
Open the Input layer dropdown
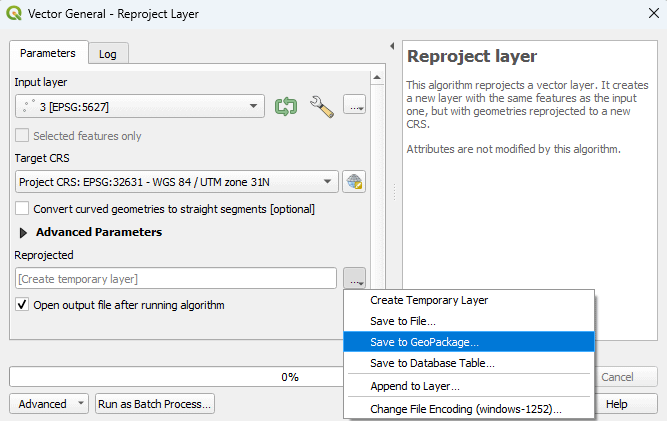click(140, 106)
